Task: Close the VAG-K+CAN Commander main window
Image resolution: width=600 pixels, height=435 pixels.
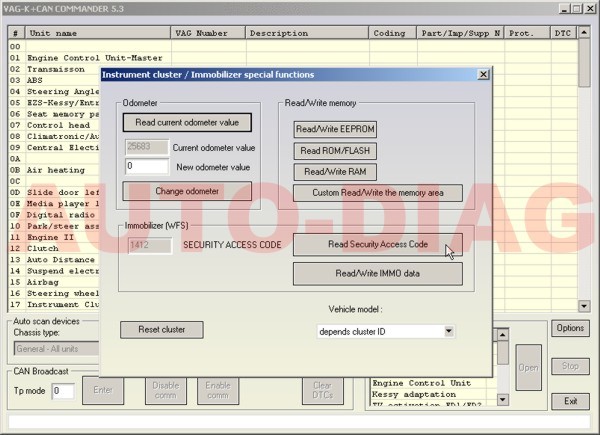Action: pos(590,8)
